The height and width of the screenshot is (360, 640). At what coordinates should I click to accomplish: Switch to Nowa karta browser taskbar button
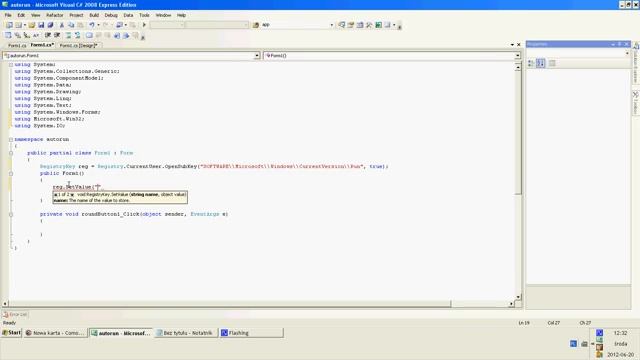click(55, 333)
